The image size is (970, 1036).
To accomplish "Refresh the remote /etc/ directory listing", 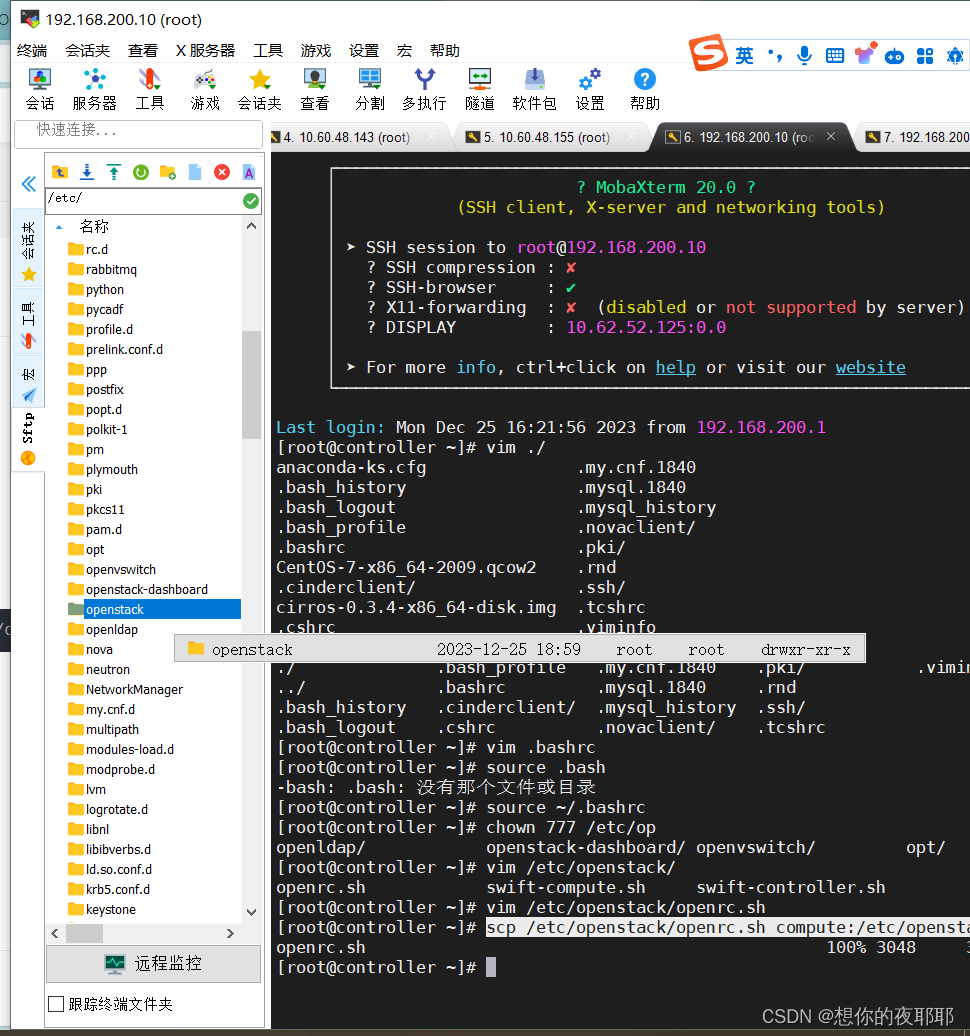I will pyautogui.click(x=140, y=172).
